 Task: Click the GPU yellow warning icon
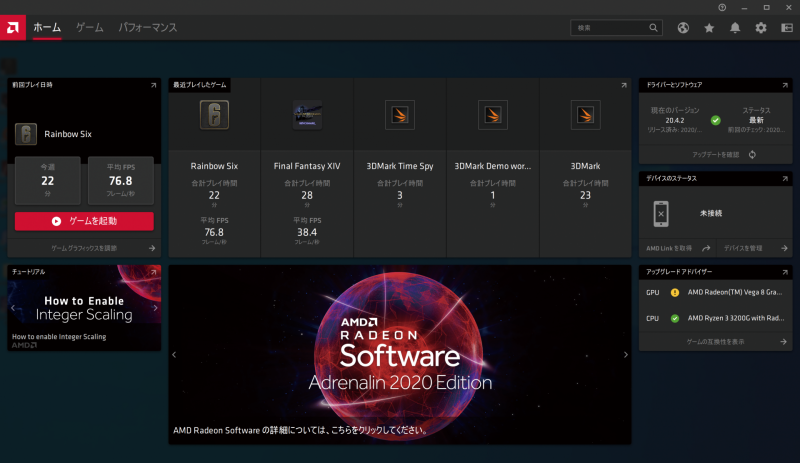coord(675,293)
